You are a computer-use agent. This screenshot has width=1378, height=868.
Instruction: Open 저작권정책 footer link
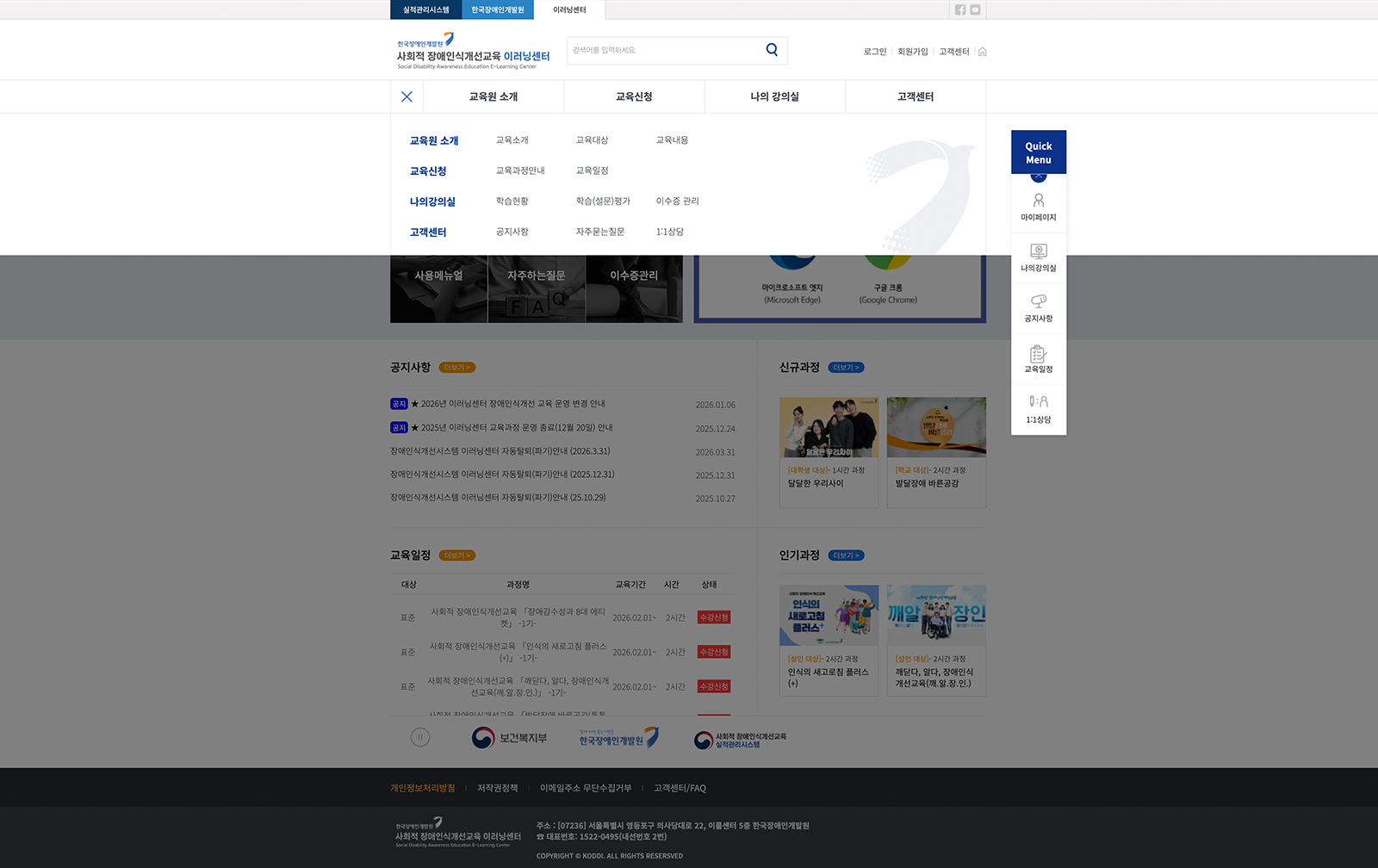pyautogui.click(x=498, y=788)
